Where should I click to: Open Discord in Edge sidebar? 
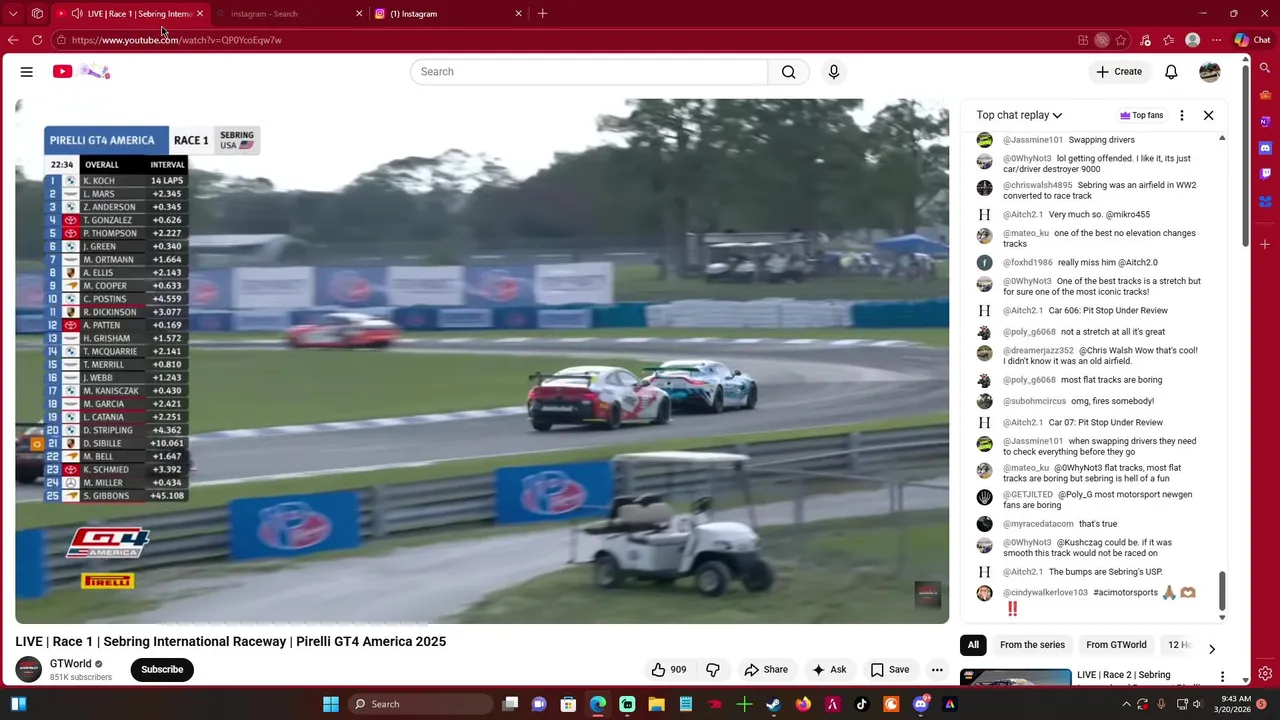pyautogui.click(x=1265, y=148)
